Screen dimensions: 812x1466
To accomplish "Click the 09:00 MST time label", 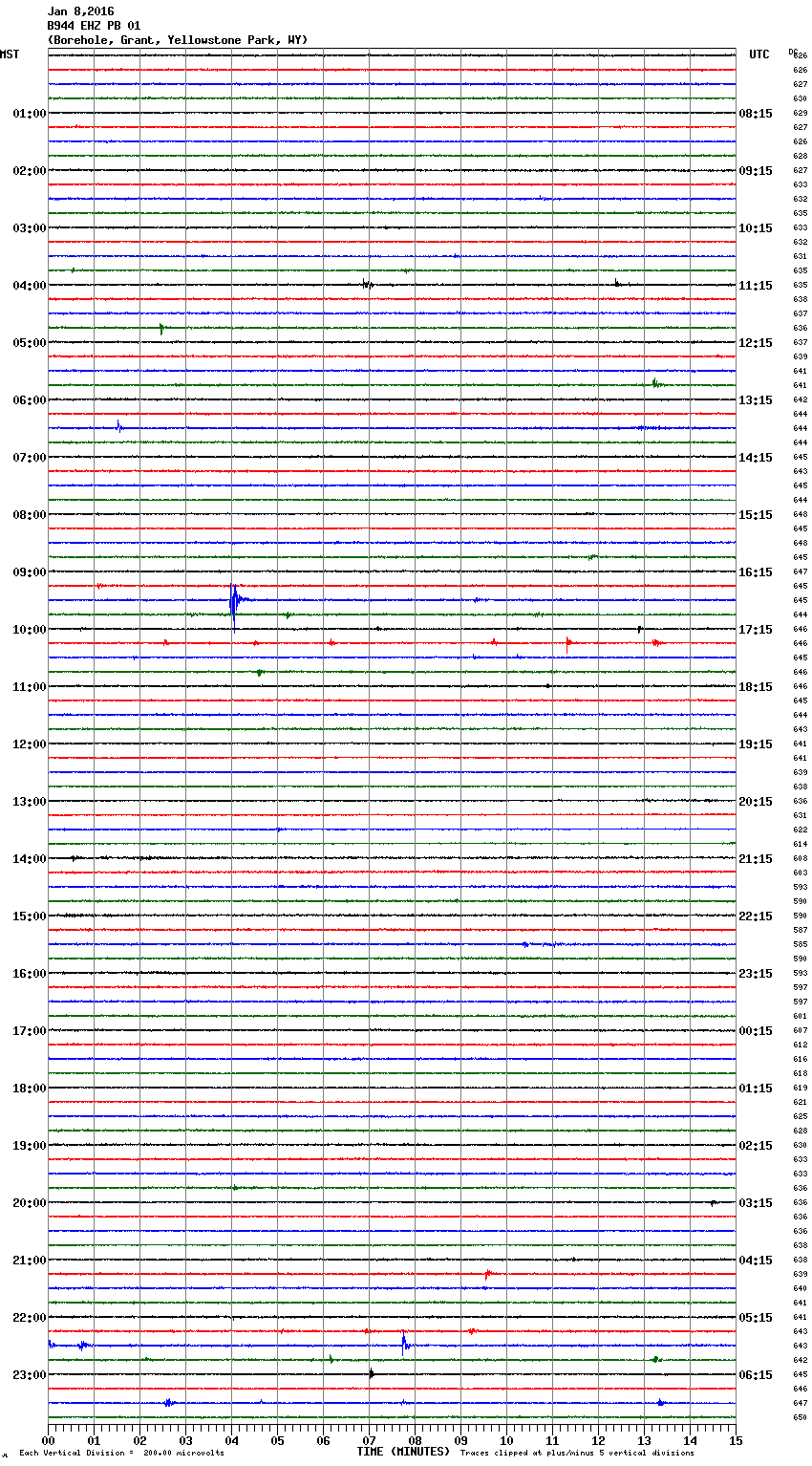I will 30,572.
